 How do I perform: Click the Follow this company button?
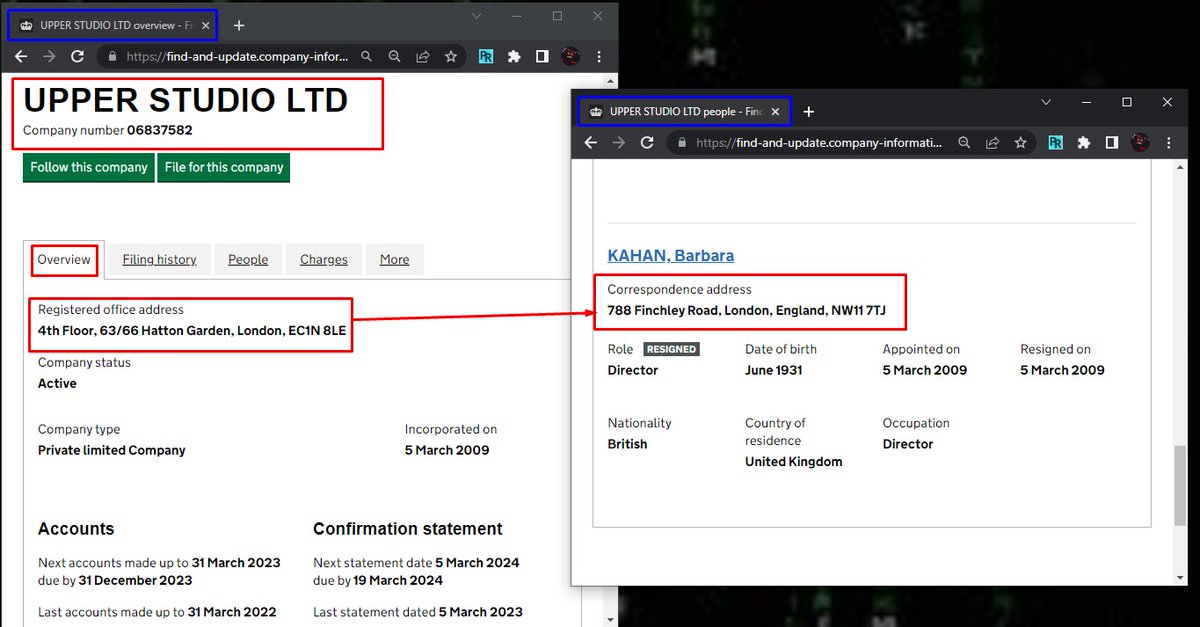point(89,167)
